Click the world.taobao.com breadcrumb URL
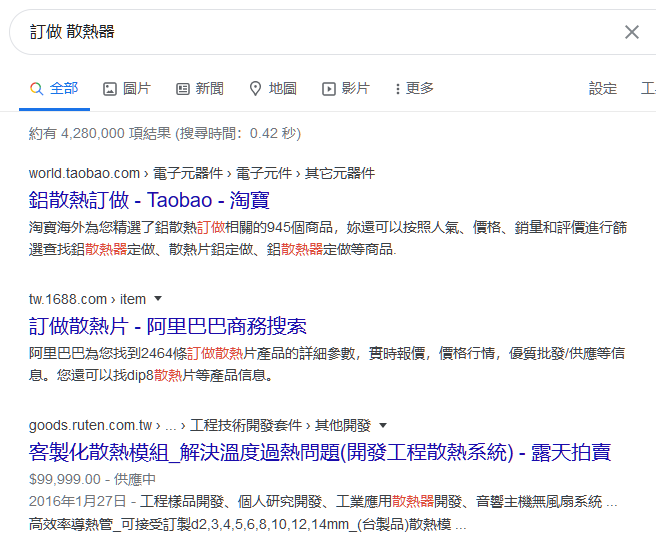 coord(202,173)
